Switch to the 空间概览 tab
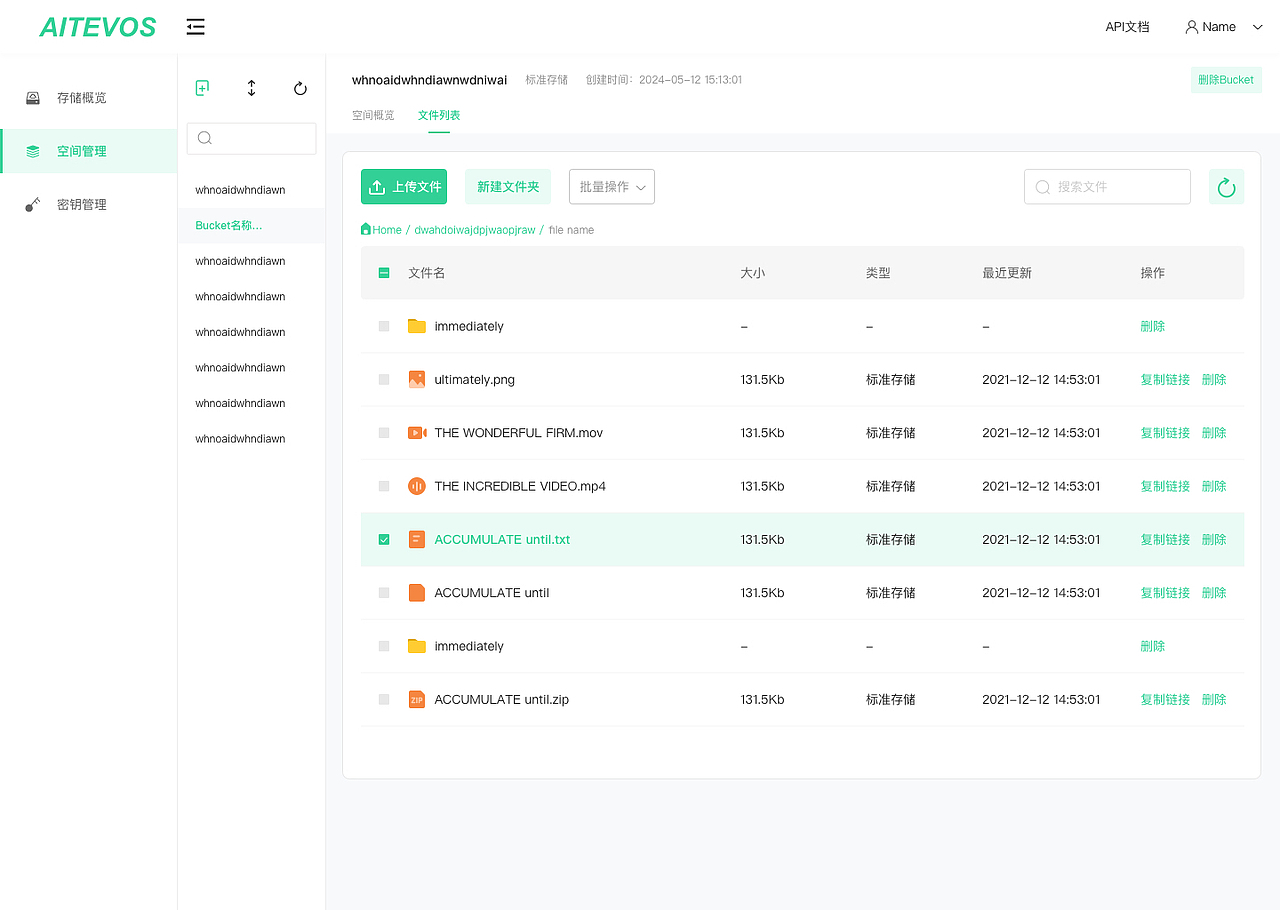Screen dimensions: 1280x910 tap(373, 115)
